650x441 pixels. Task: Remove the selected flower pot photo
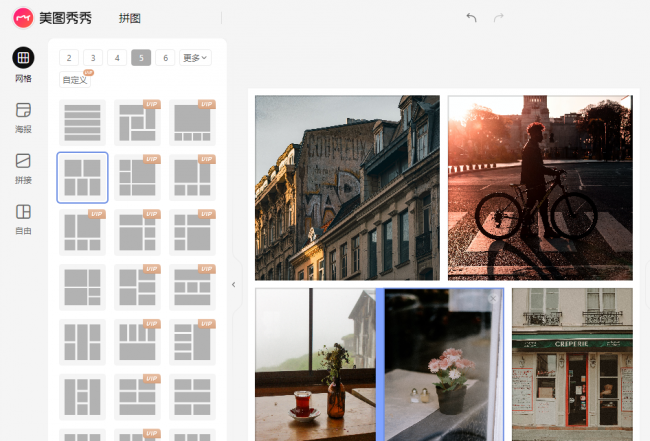click(493, 298)
